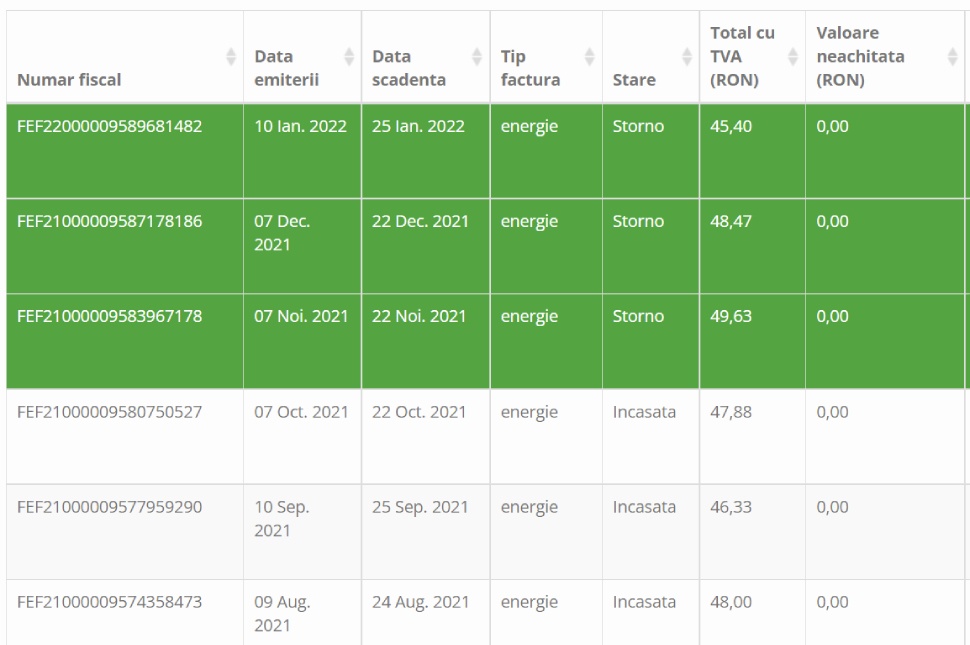970x645 pixels.
Task: Select the 07 Noi. 2021 issue date
Action: (x=301, y=317)
